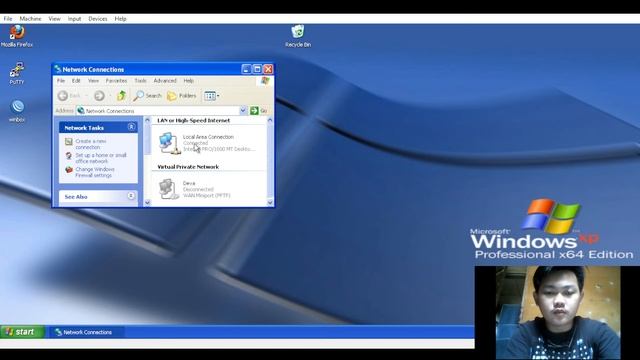This screenshot has width=640, height=360.
Task: Click the Windows Start button
Action: click(21, 332)
